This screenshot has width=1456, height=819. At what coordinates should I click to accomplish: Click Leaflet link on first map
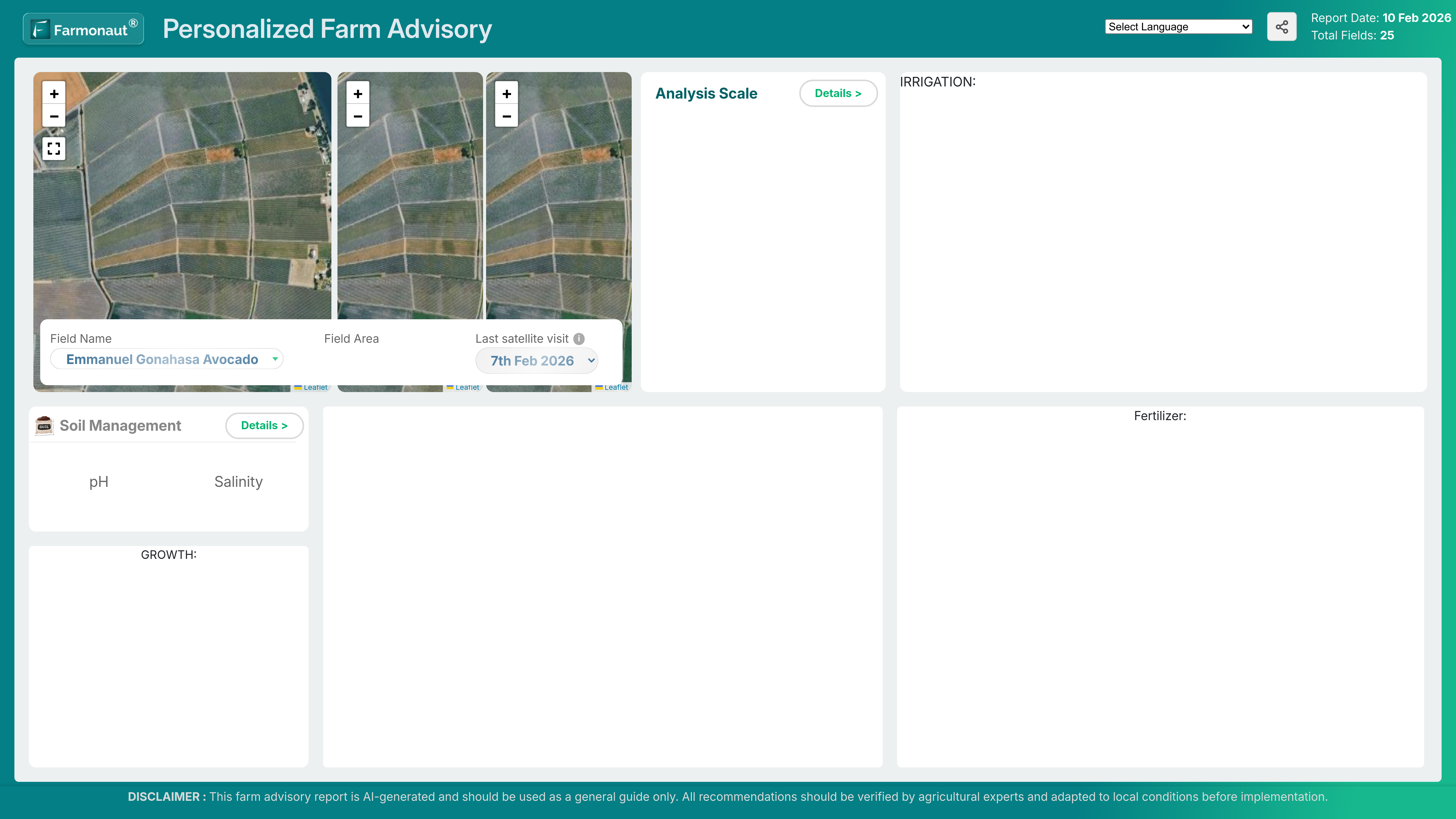[x=315, y=387]
